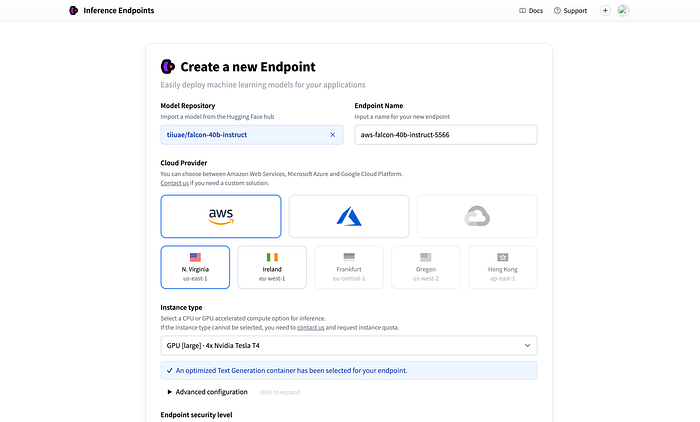The image size is (700, 422).
Task: Click the Model Repository field
Action: (x=252, y=135)
